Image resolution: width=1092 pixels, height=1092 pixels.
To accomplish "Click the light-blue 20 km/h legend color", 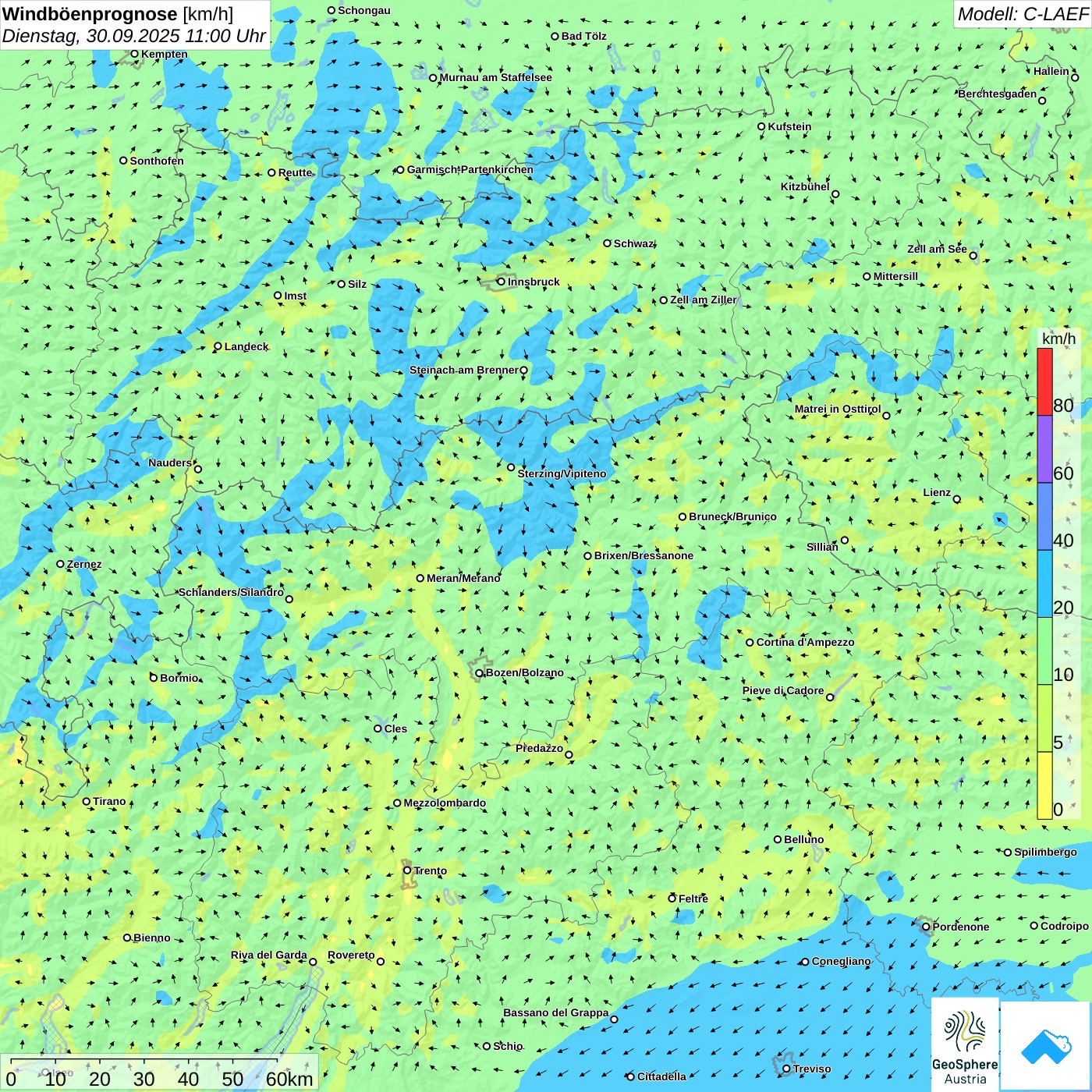I will click(x=1044, y=583).
